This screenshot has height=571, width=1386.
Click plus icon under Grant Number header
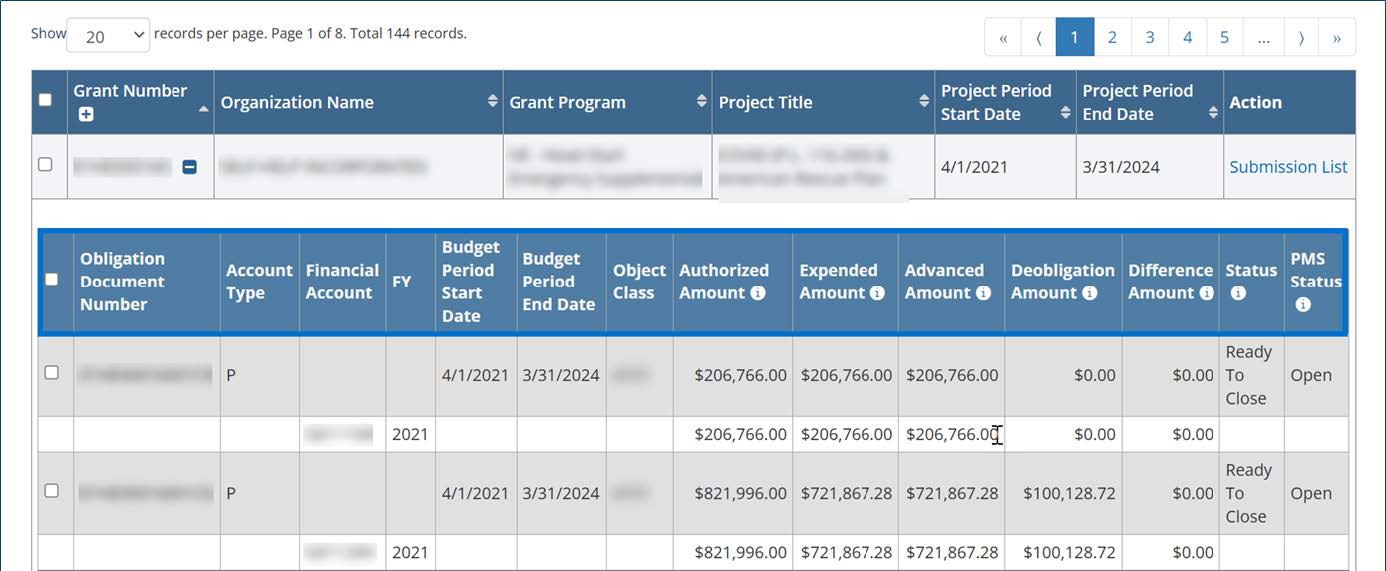tap(86, 115)
